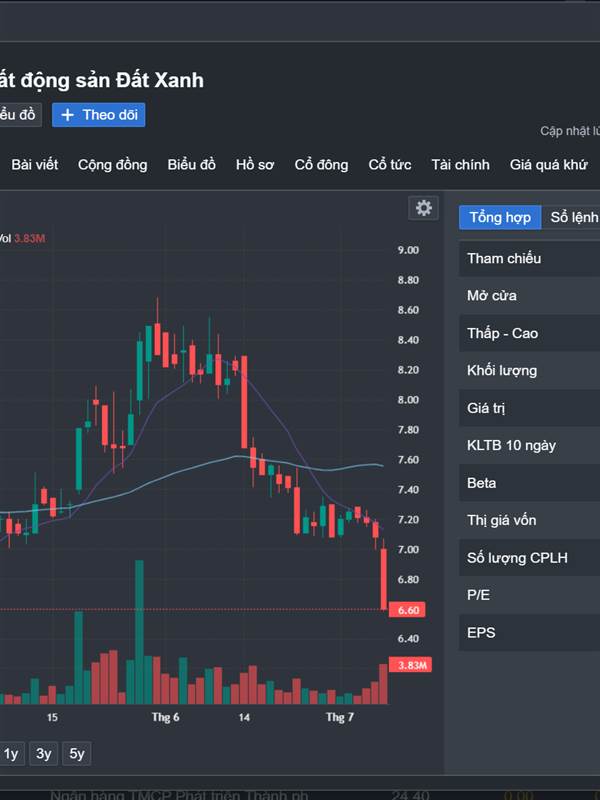View the Cổ đông tab
Image resolution: width=600 pixels, height=800 pixels.
click(321, 165)
